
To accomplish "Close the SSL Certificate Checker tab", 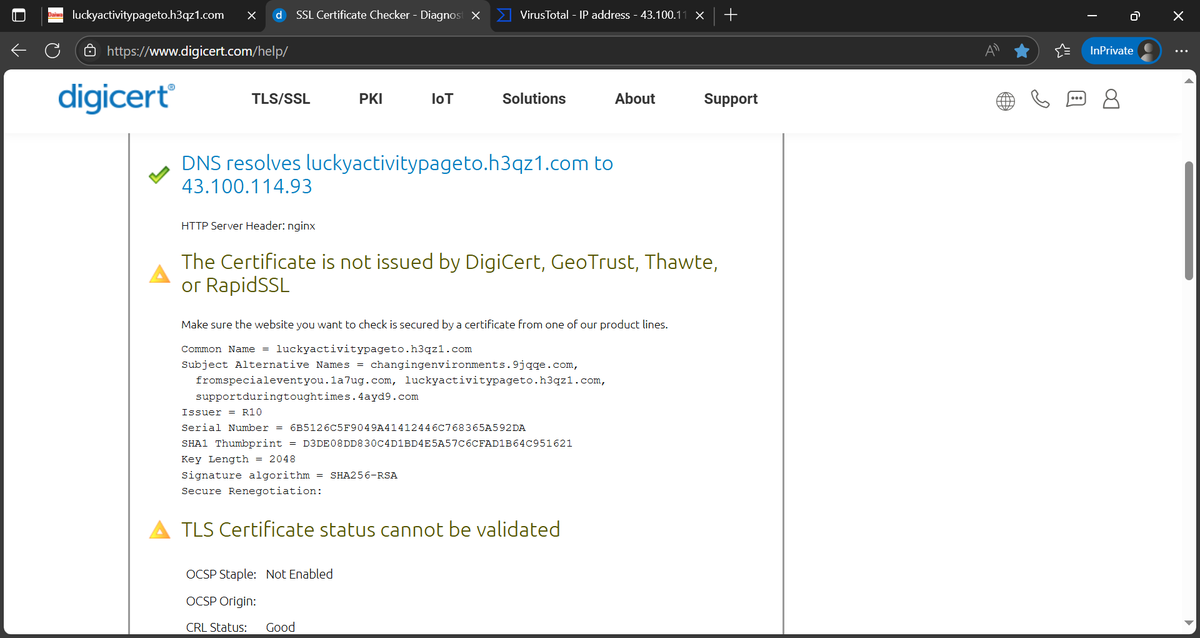I will [474, 16].
